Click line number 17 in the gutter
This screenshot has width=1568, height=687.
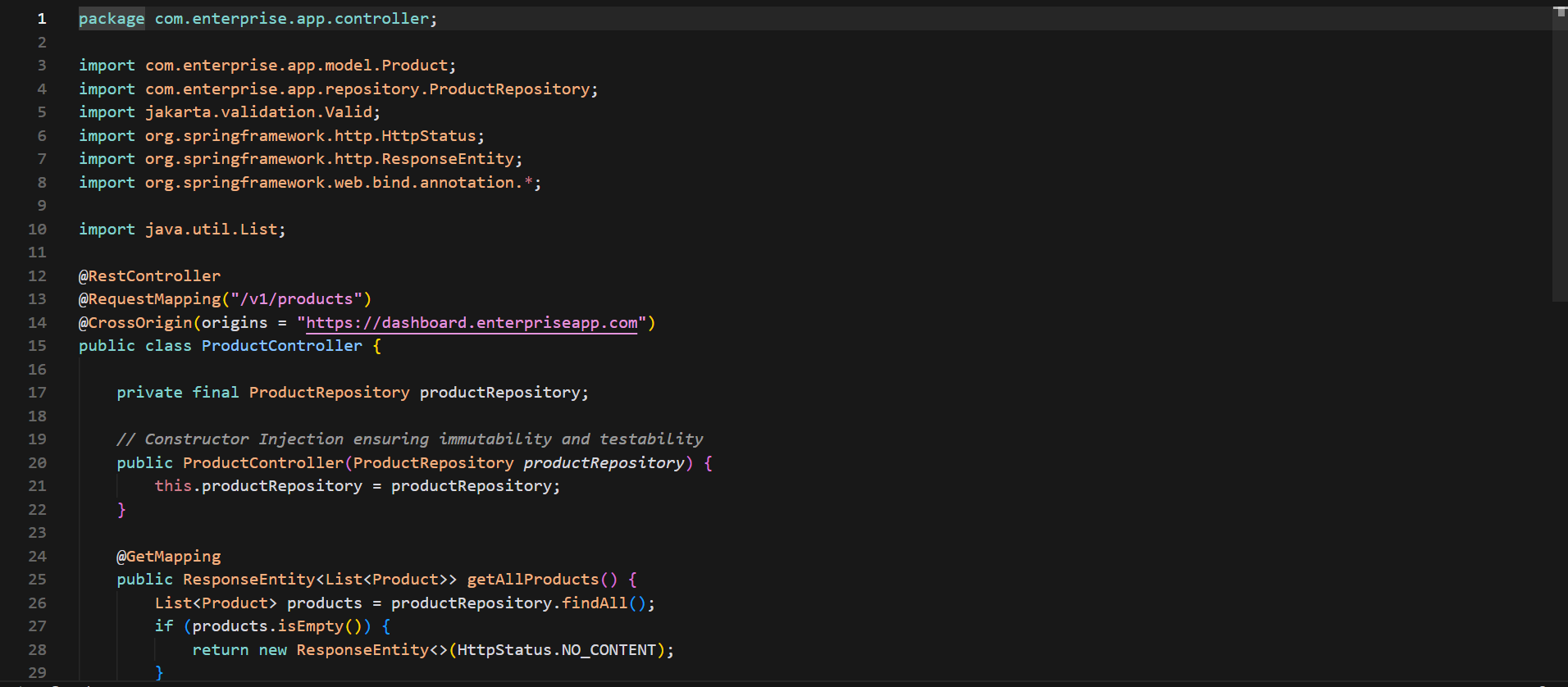[x=38, y=393]
